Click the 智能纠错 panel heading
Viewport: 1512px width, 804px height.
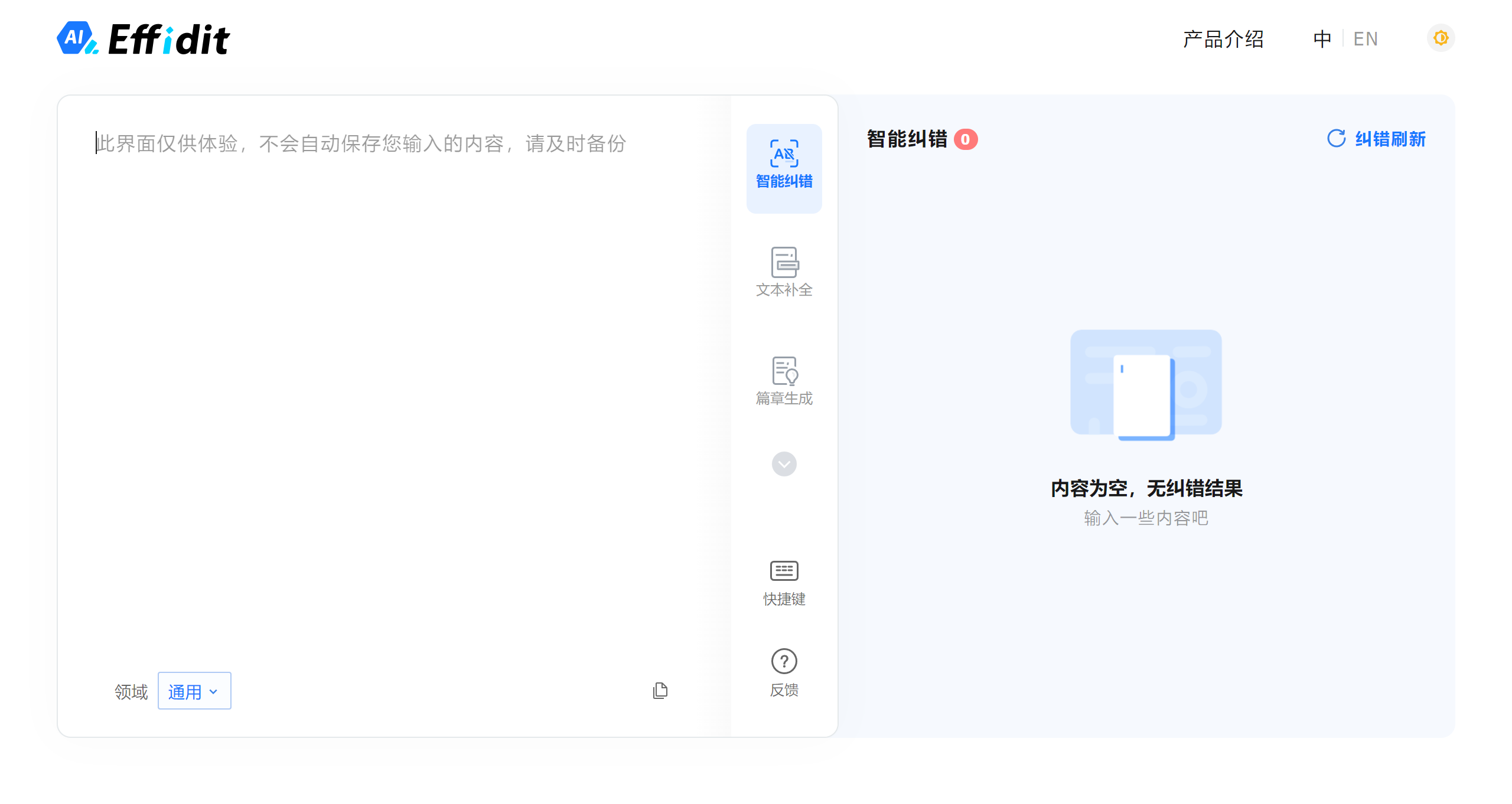(x=907, y=139)
